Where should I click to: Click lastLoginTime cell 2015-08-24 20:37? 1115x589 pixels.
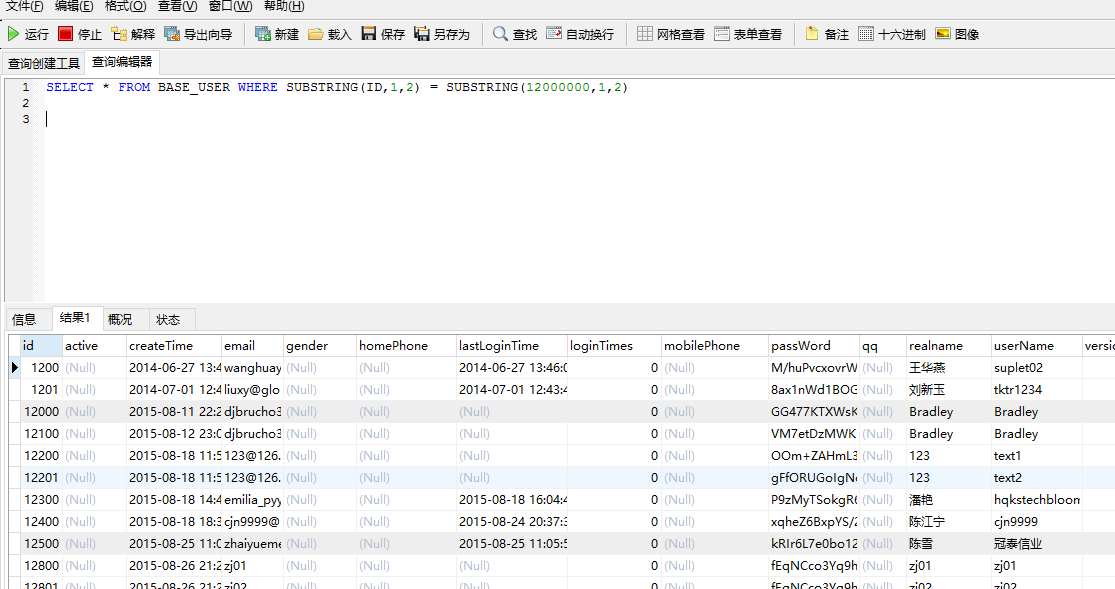coord(512,522)
